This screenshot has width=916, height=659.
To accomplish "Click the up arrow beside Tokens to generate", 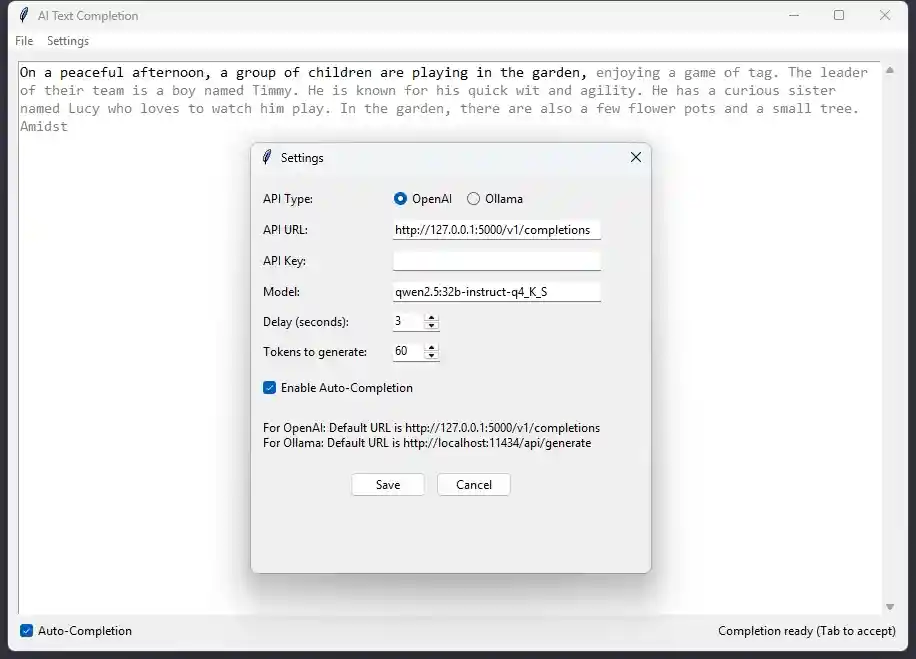I will (431, 347).
